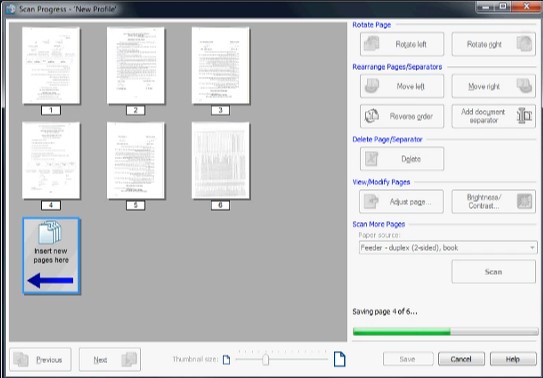The image size is (543, 378).
Task: Click the Rotate left button
Action: 402,44
